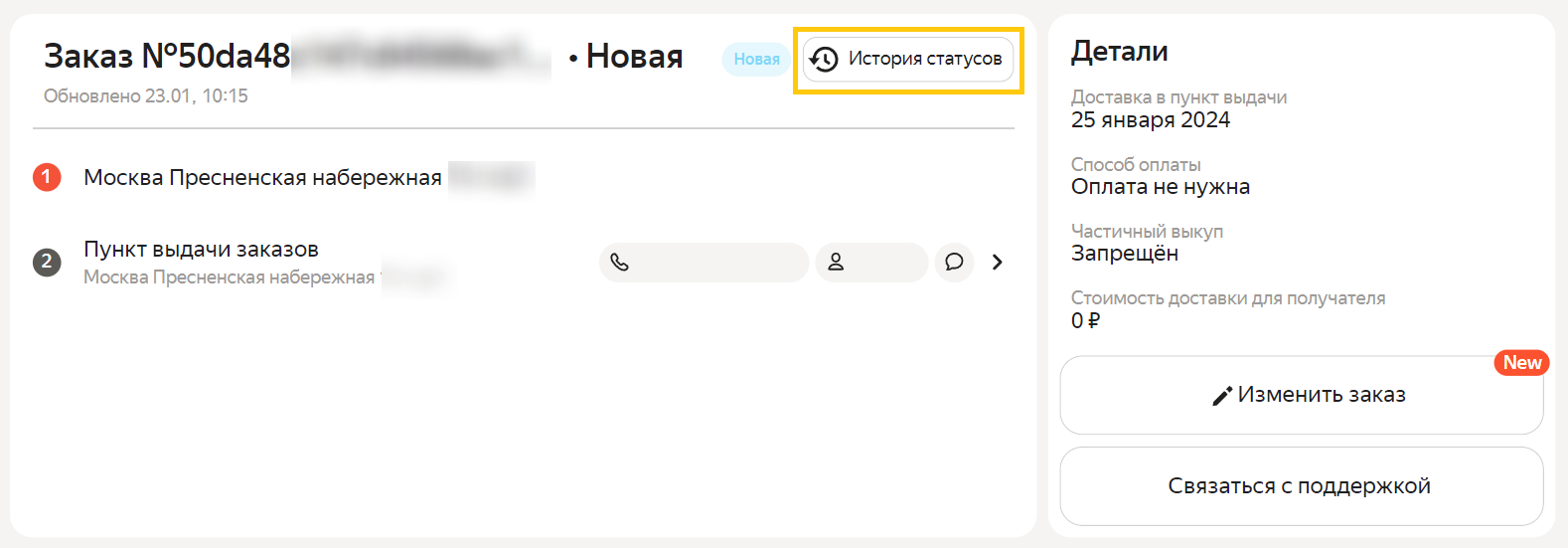This screenshot has height=548, width=1568.
Task: Open the История статусов history button
Action: (908, 60)
